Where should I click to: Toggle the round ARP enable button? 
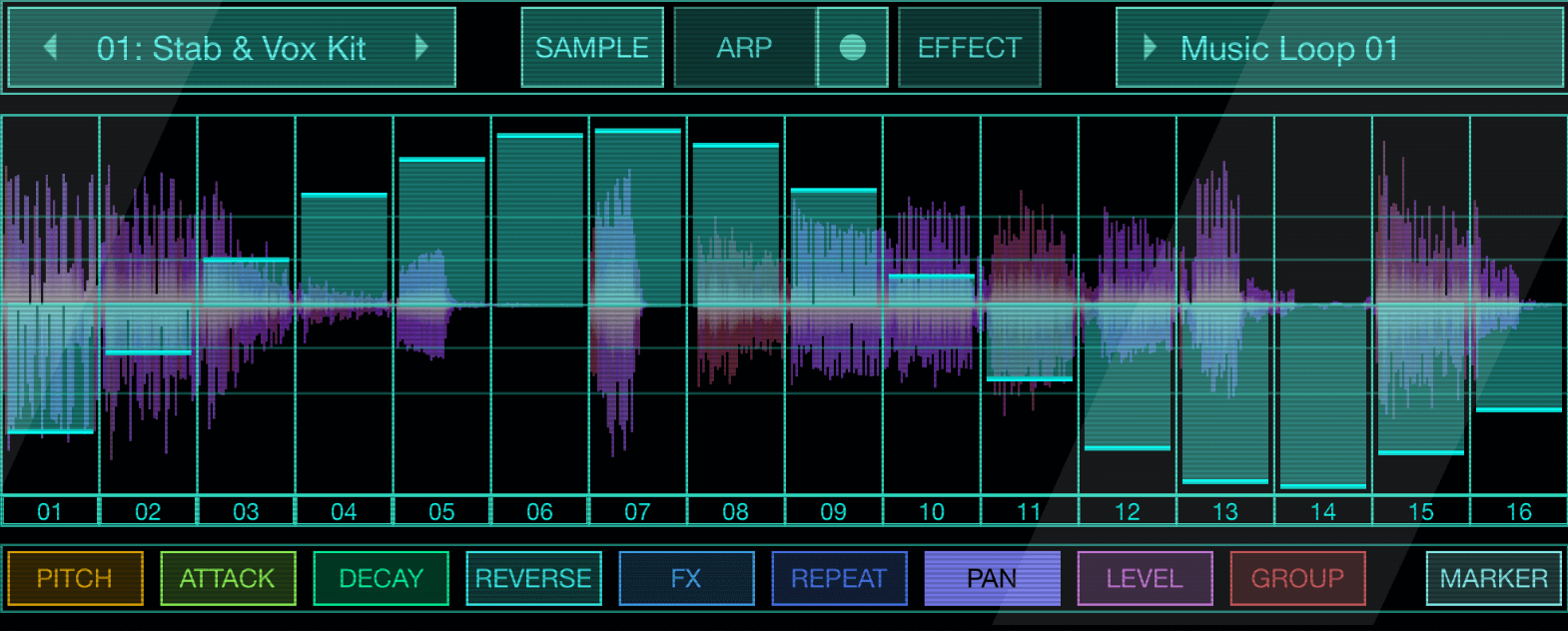click(852, 47)
